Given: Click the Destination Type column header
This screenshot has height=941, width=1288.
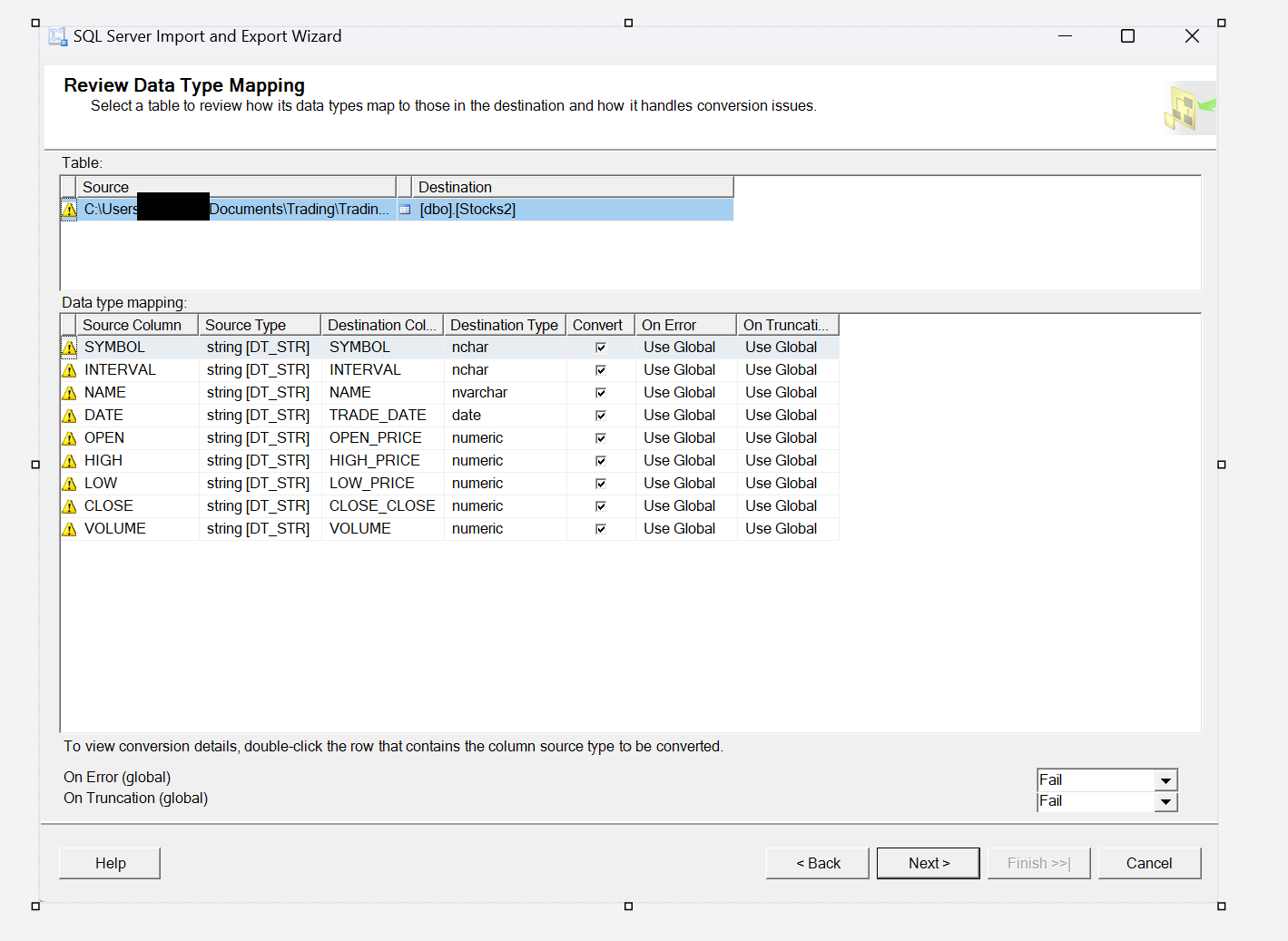Looking at the screenshot, I should click(x=505, y=325).
